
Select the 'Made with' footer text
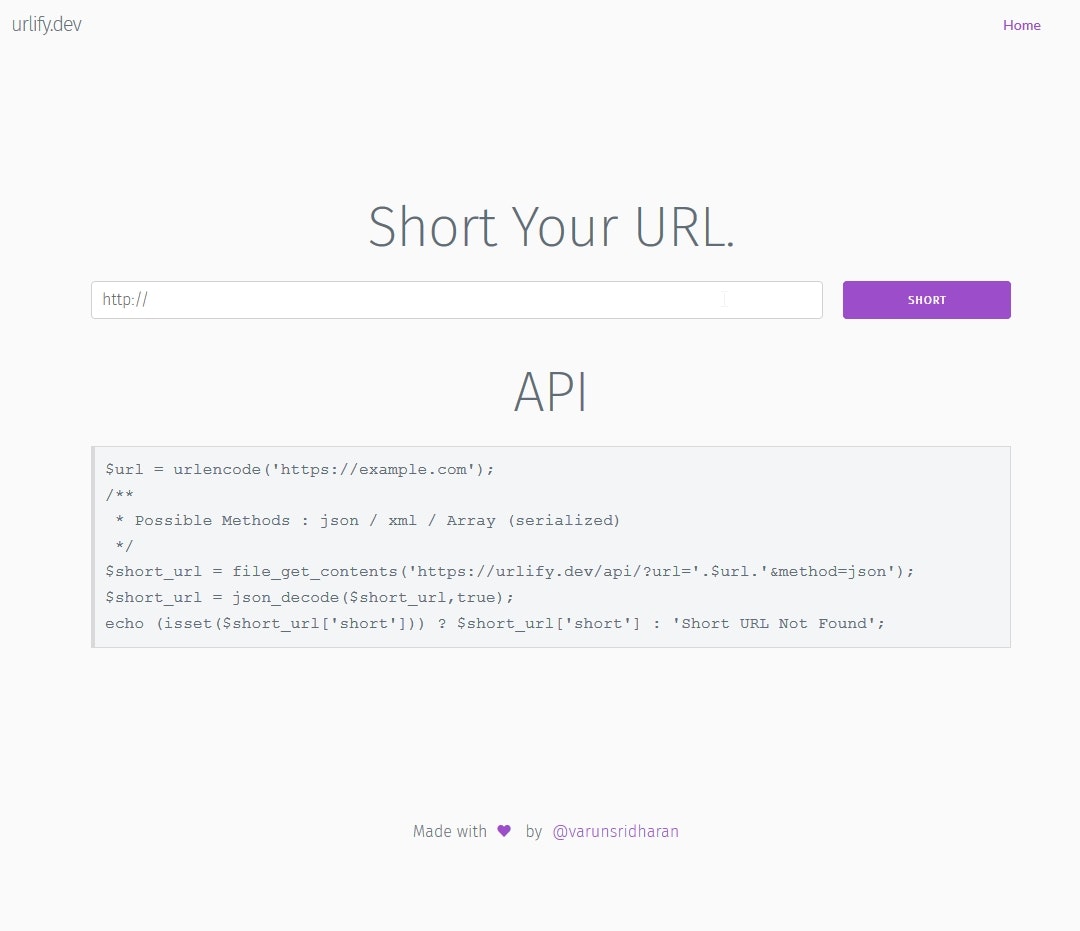tap(449, 831)
